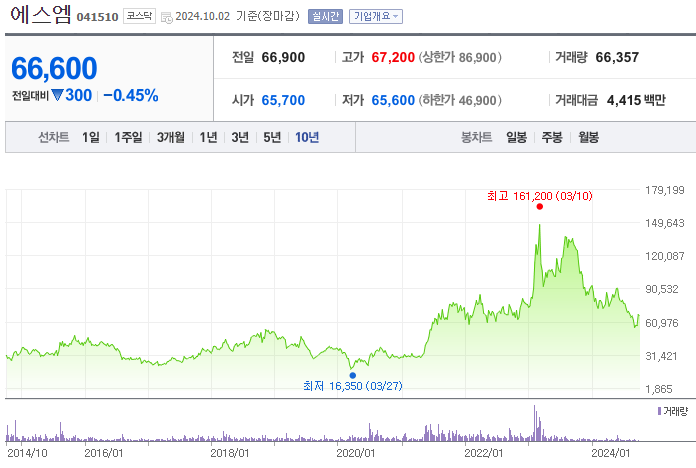Click the 31,421 price axis label
This screenshot has width=696, height=468.
[x=661, y=356]
